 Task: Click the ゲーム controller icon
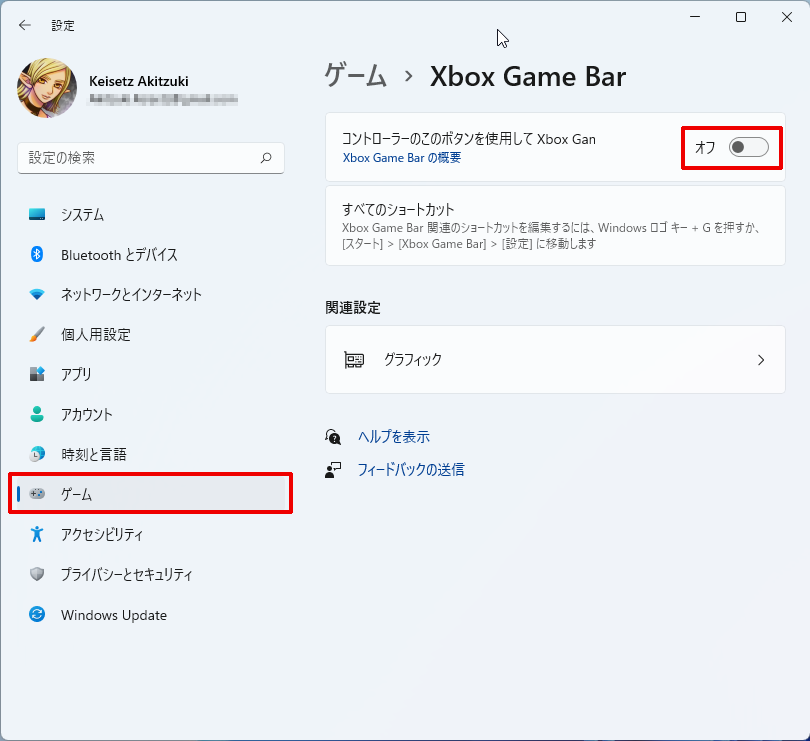tap(37, 493)
